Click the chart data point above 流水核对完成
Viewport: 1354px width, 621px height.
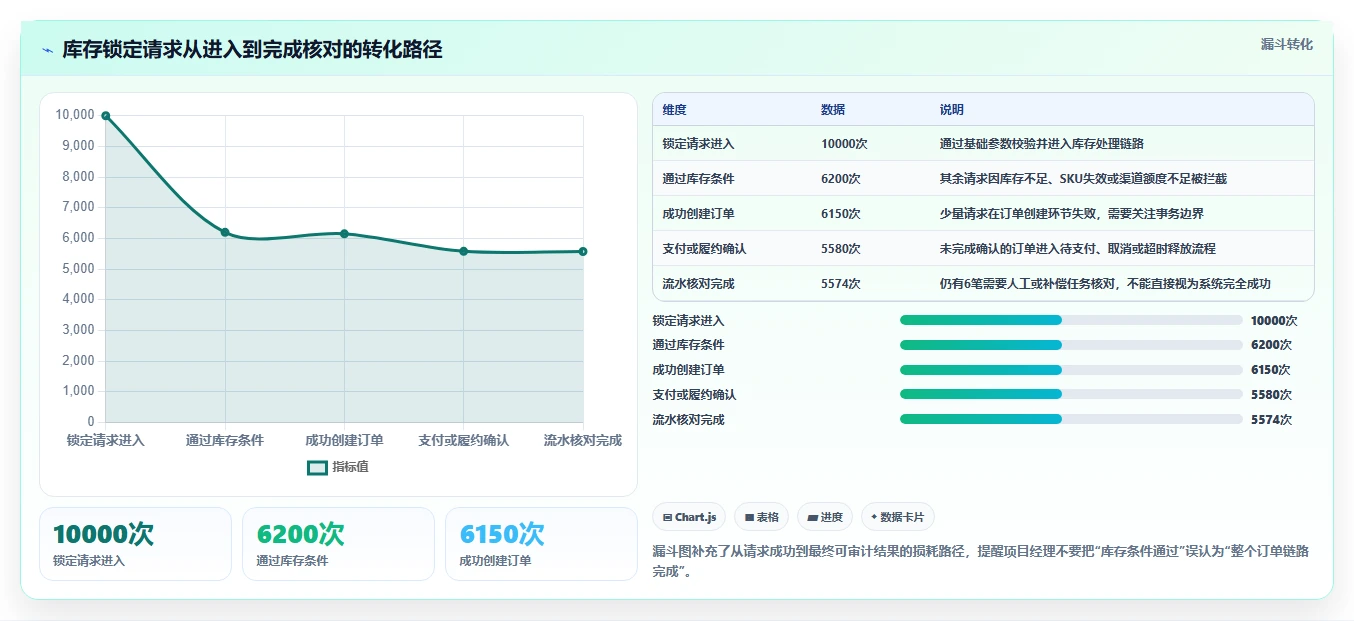point(583,251)
